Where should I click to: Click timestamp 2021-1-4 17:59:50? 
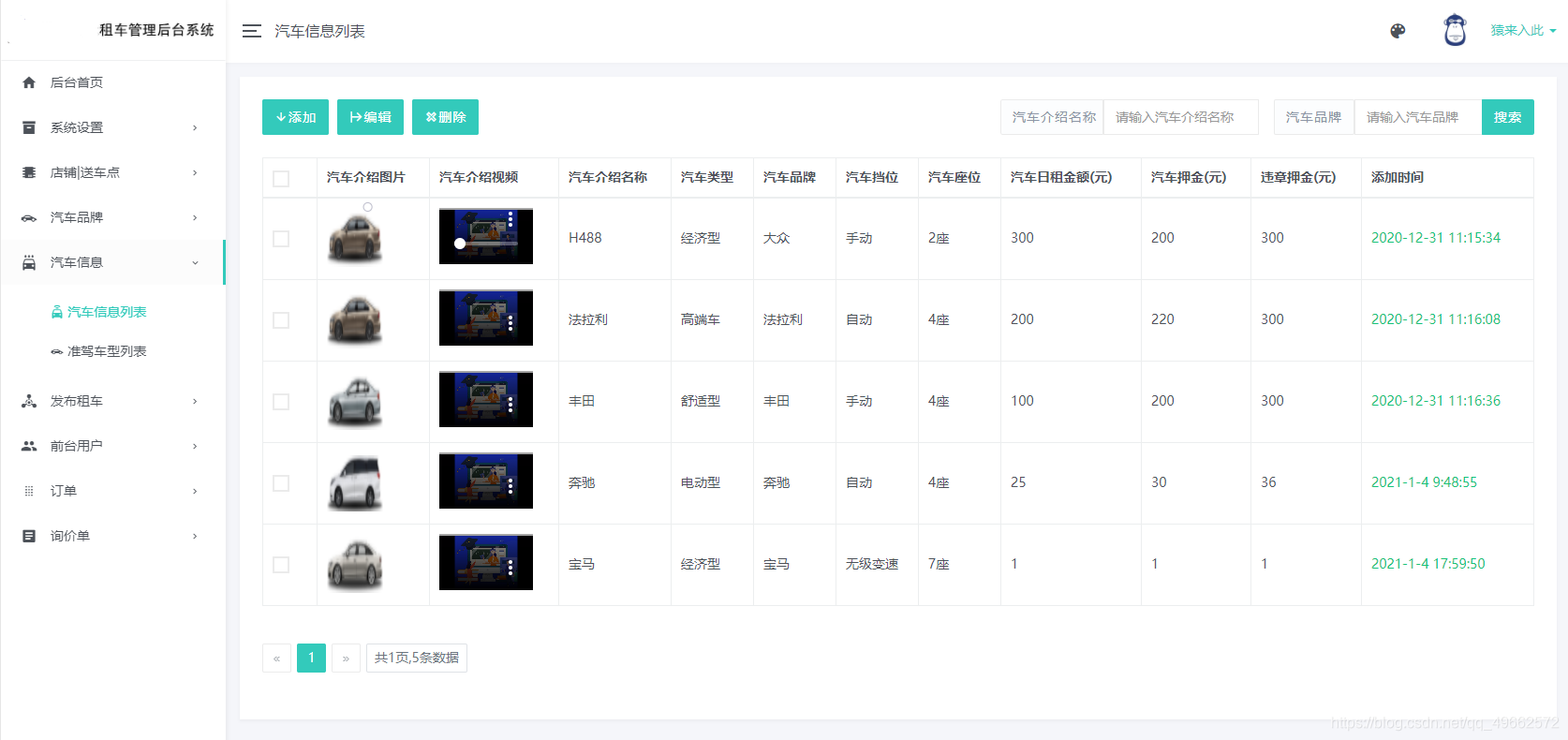1428,564
